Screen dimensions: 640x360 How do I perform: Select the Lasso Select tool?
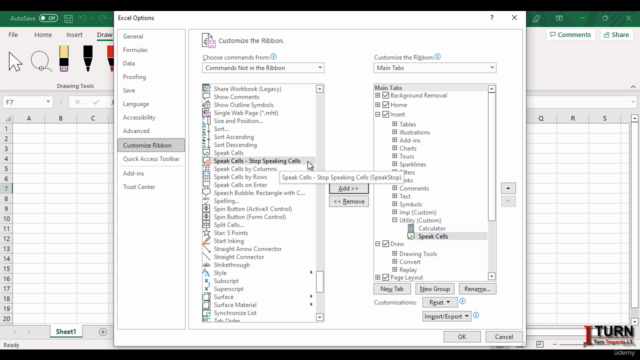coord(40,61)
